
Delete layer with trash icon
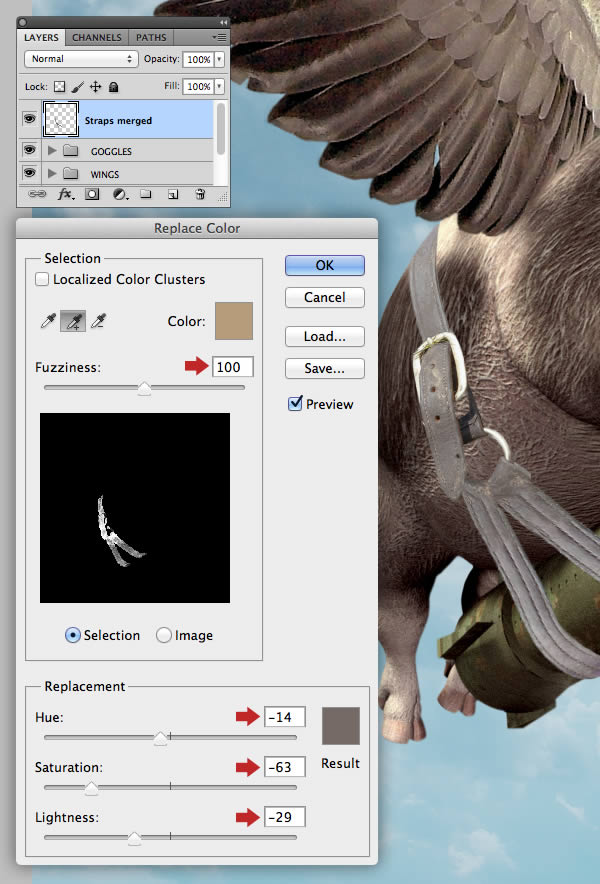(x=200, y=194)
